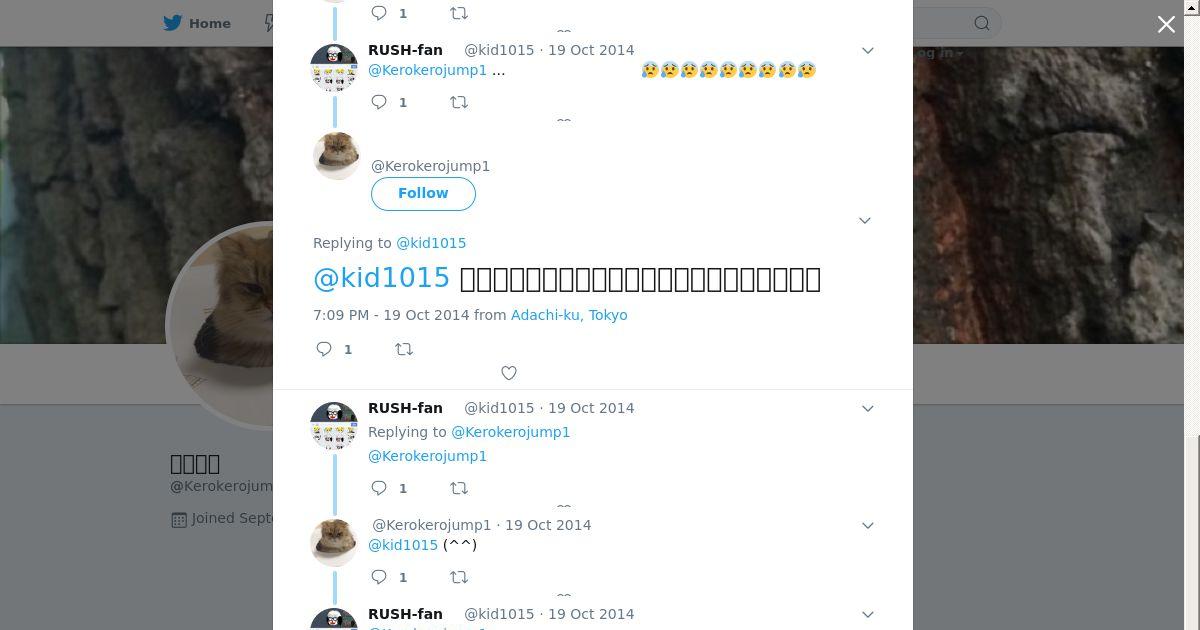Like the main tweet with the heart
The height and width of the screenshot is (630, 1200).
[x=509, y=373]
